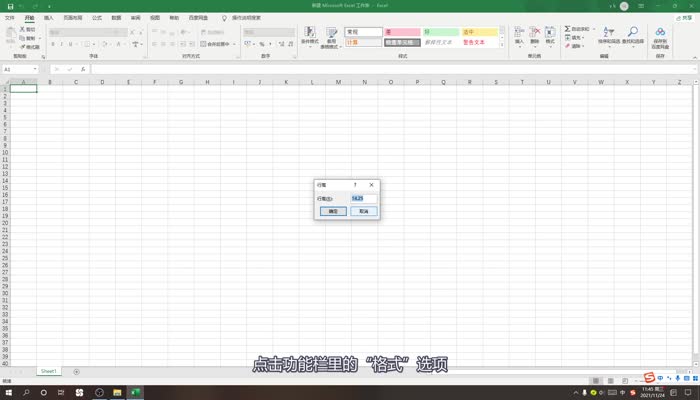Click the Copy (复制) icon

[x=23, y=38]
